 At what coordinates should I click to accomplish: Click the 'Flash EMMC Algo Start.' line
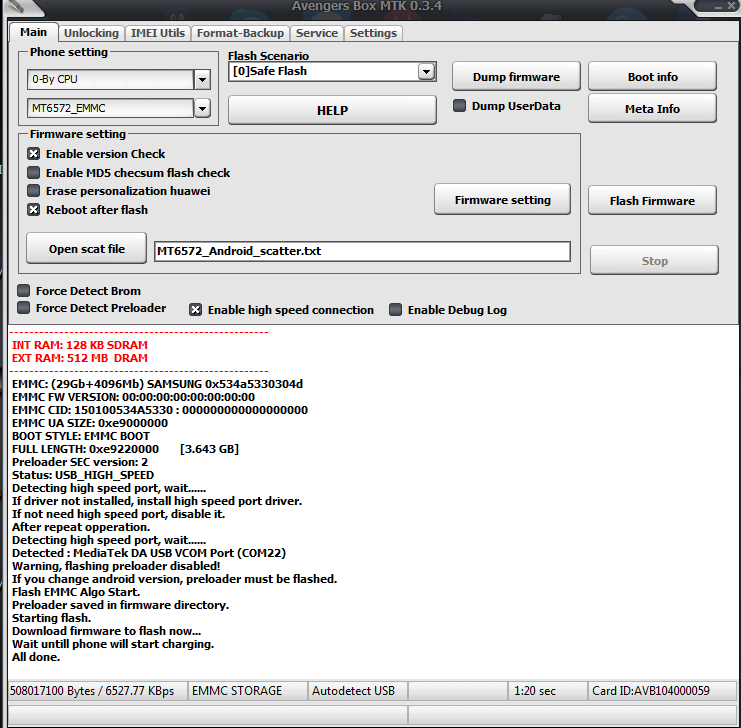coord(76,592)
